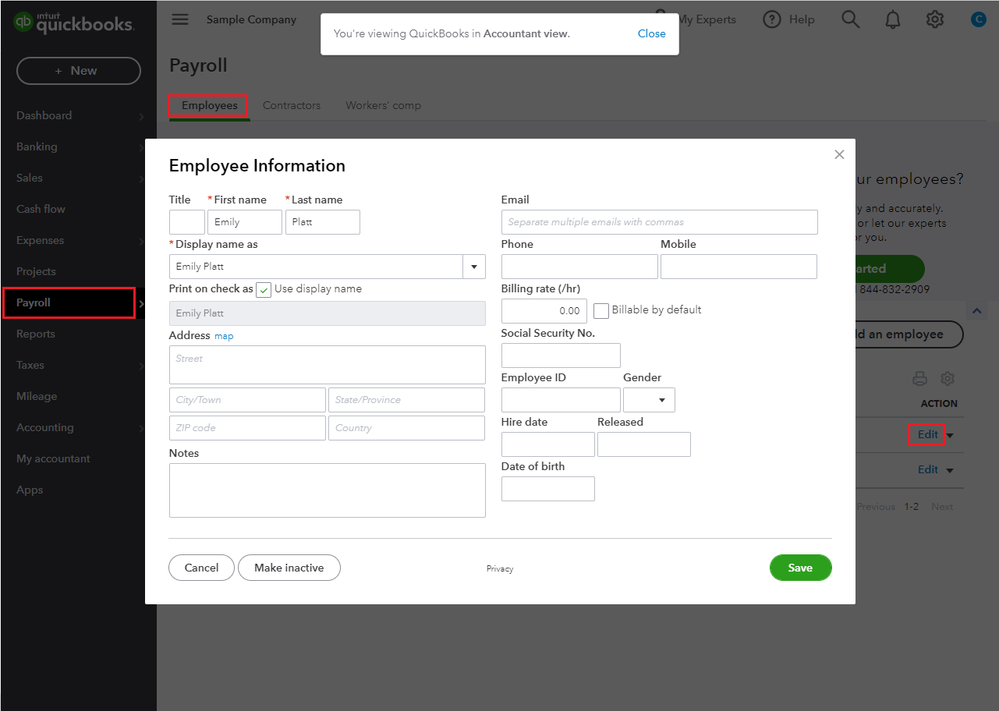Expand the Accounting sidebar arrow
999x711 pixels.
click(x=141, y=428)
